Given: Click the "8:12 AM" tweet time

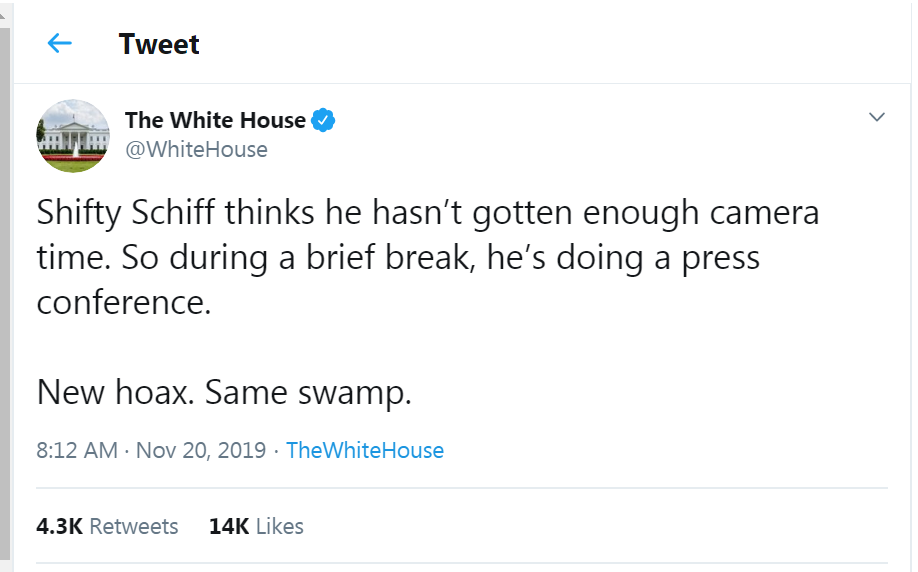Looking at the screenshot, I should [77, 450].
